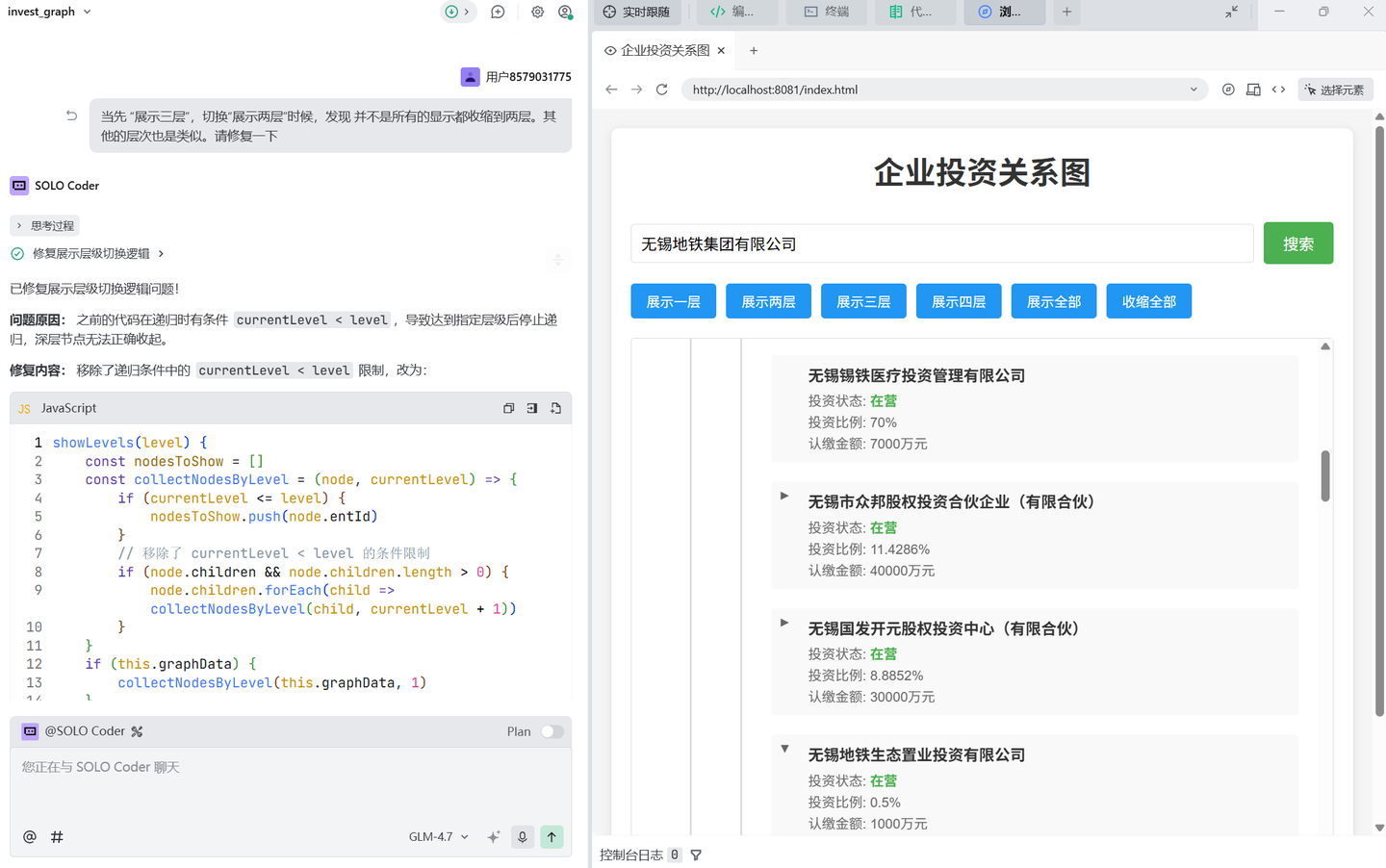This screenshot has width=1386, height=868.
Task: Expand the 无锡市众邦股权投资合伙企业 node
Action: [x=784, y=497]
